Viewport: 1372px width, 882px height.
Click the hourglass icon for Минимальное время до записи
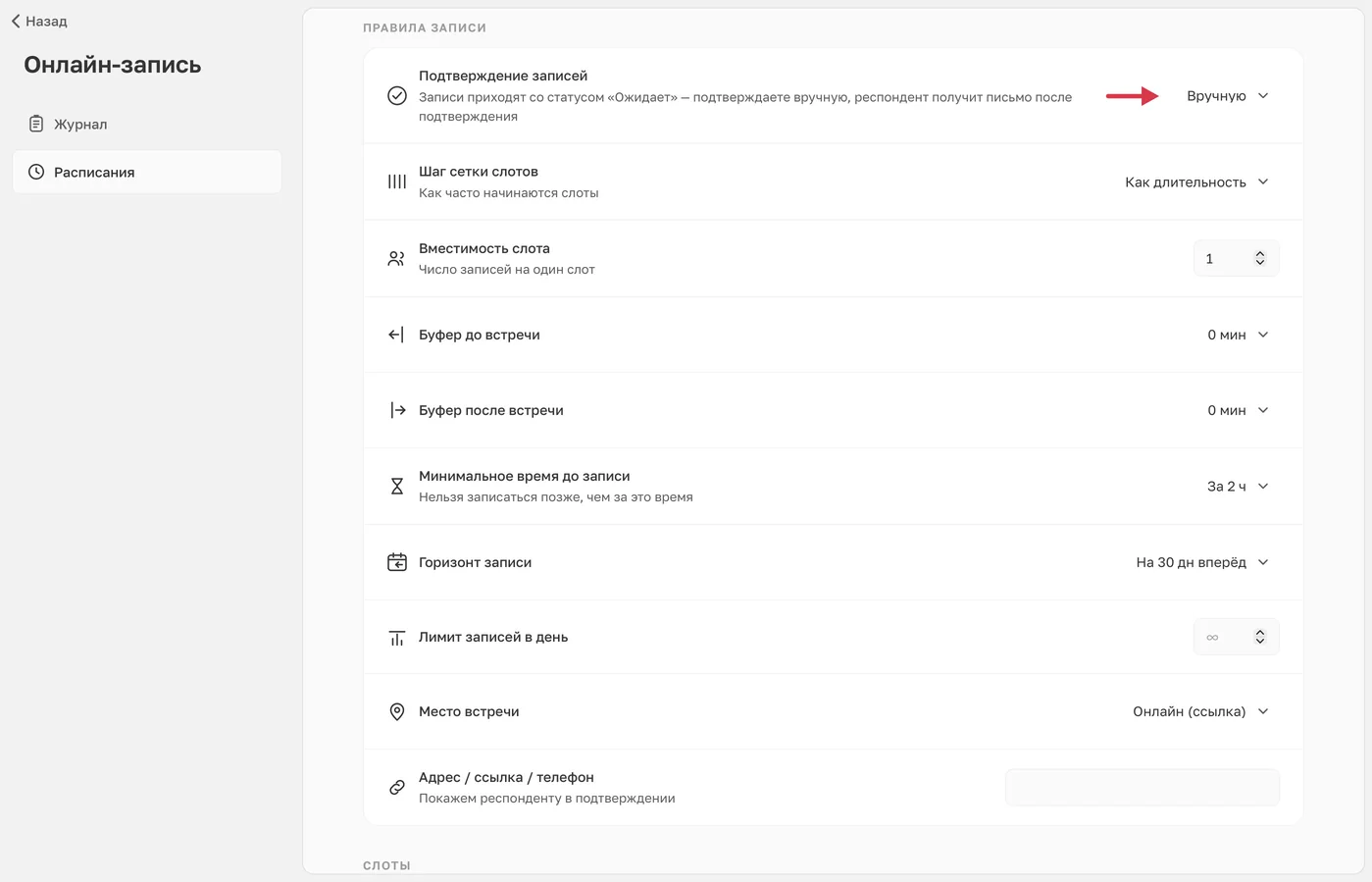pos(397,487)
